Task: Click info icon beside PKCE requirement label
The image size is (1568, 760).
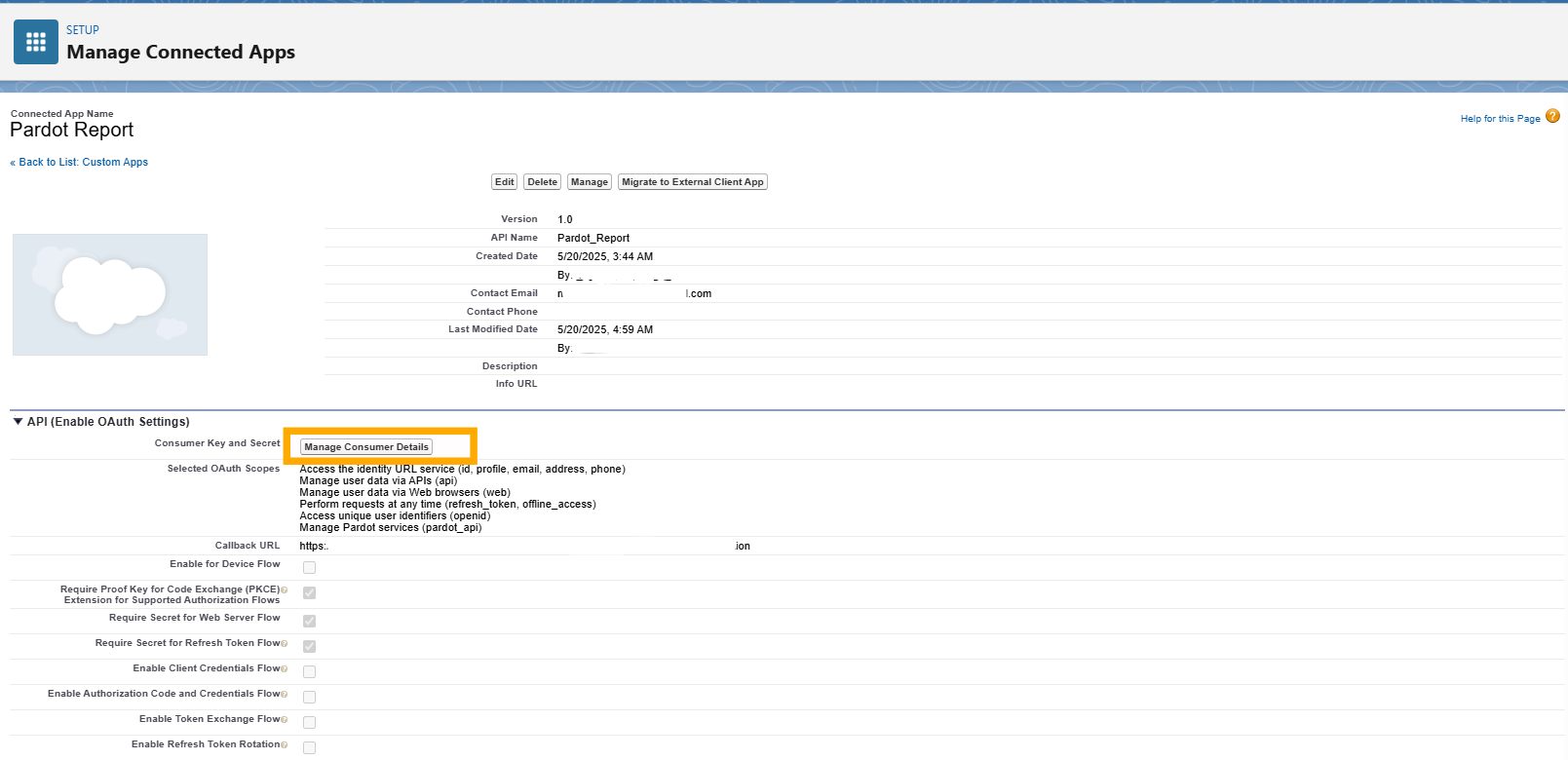Action: (285, 590)
